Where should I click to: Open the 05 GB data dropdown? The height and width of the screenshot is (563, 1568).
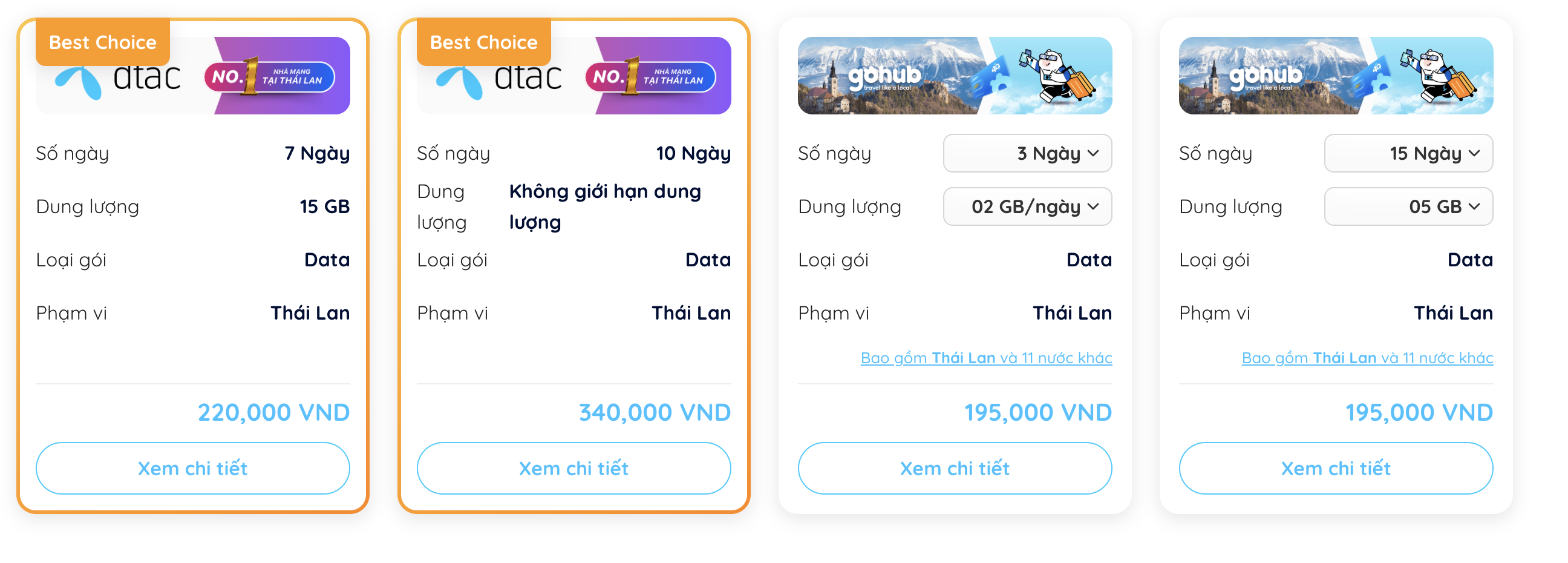click(1408, 206)
